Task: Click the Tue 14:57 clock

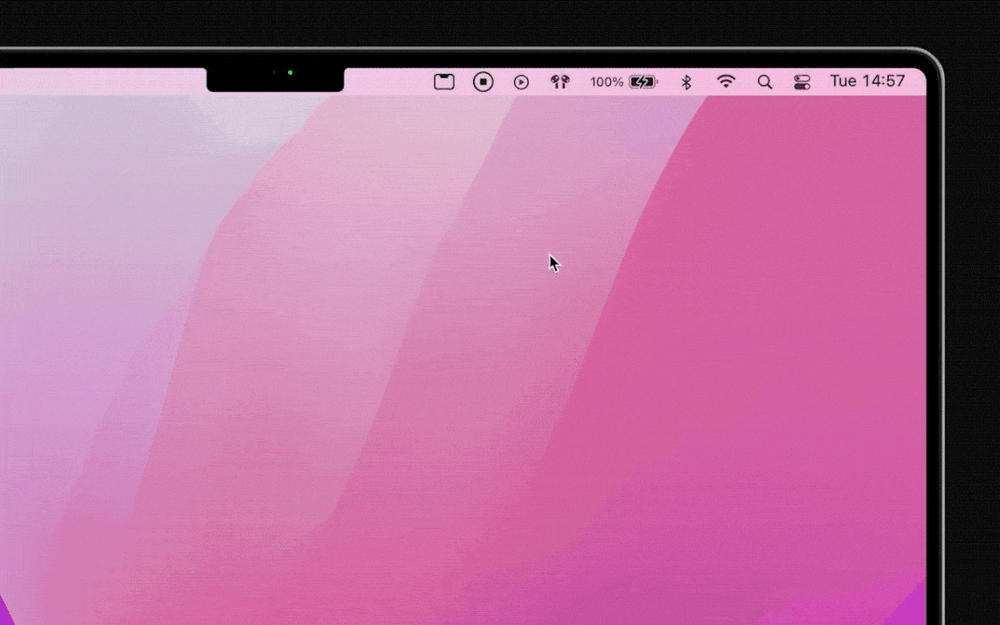Action: pos(867,81)
